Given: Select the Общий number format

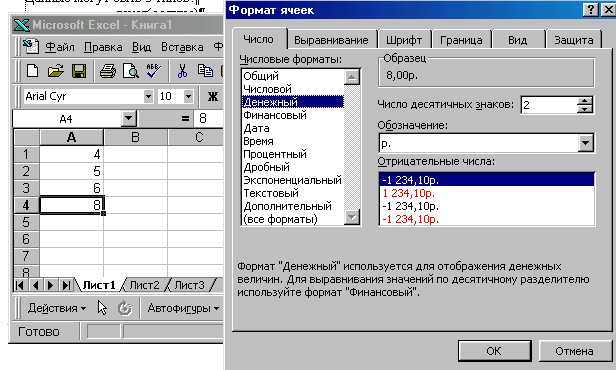Looking at the screenshot, I should 293,76.
